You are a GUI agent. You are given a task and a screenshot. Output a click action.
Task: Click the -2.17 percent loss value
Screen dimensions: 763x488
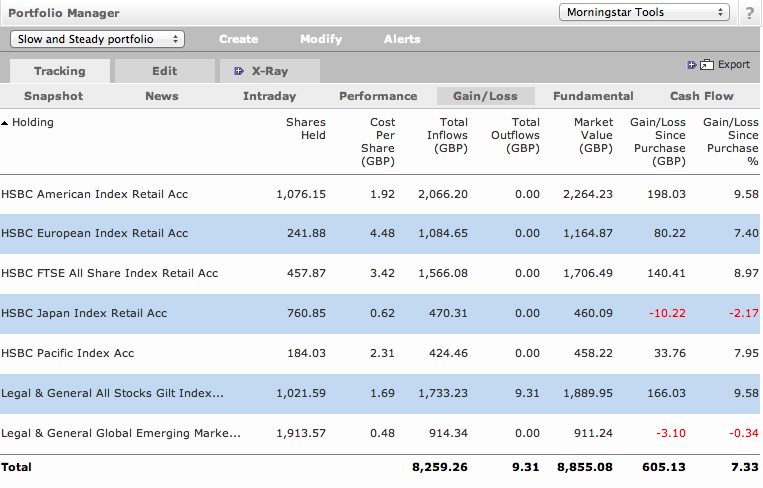(x=744, y=313)
